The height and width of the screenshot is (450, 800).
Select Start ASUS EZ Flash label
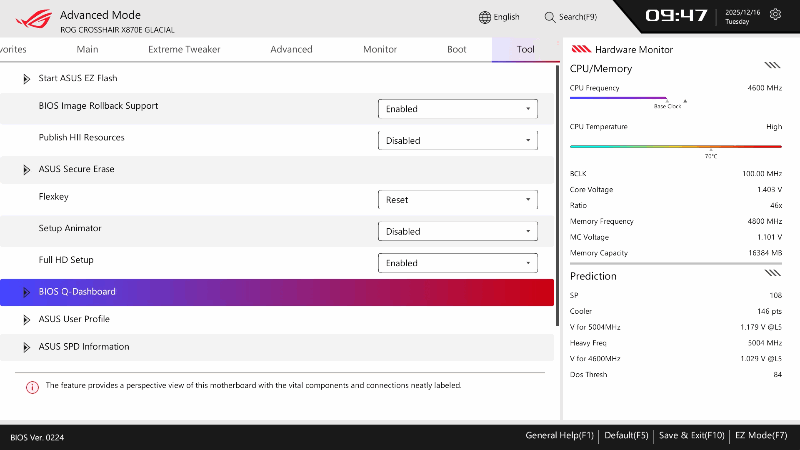tap(78, 78)
